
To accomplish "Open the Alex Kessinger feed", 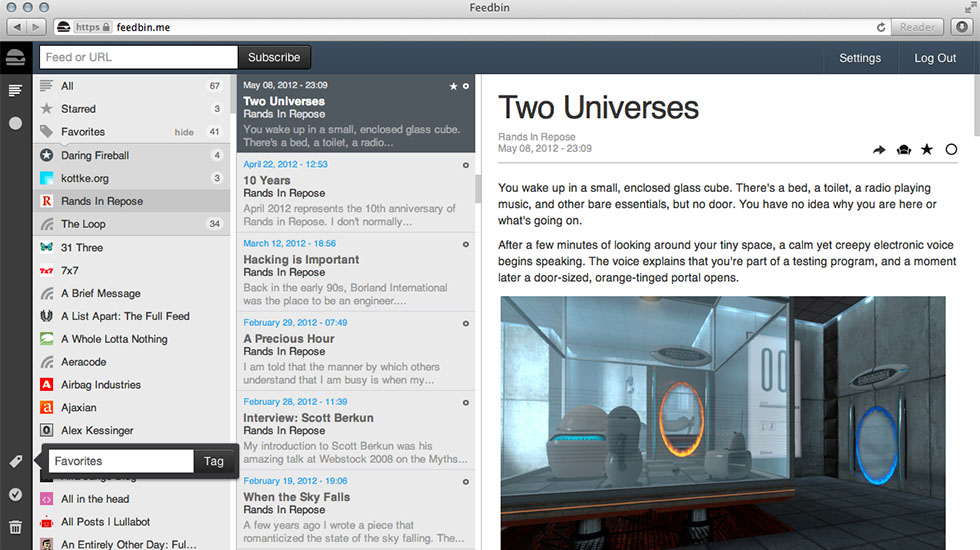I will [x=131, y=431].
